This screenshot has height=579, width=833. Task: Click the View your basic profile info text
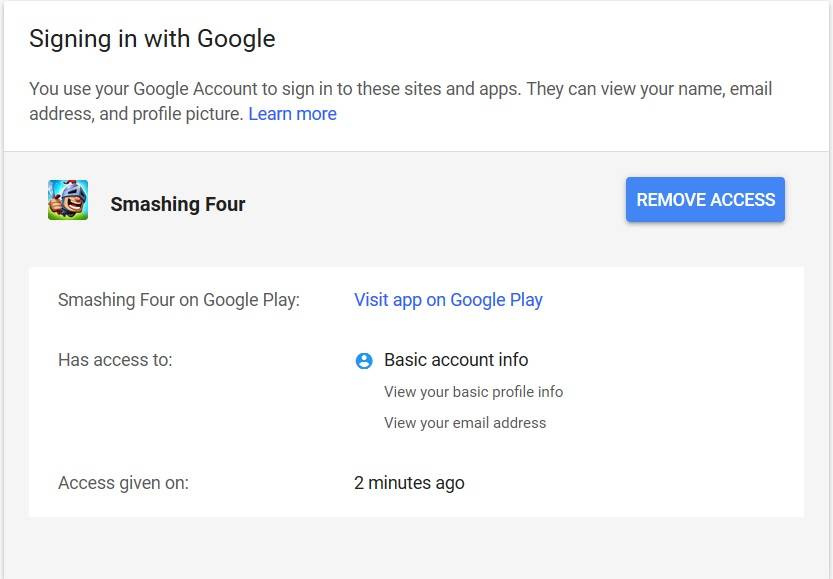pyautogui.click(x=473, y=392)
